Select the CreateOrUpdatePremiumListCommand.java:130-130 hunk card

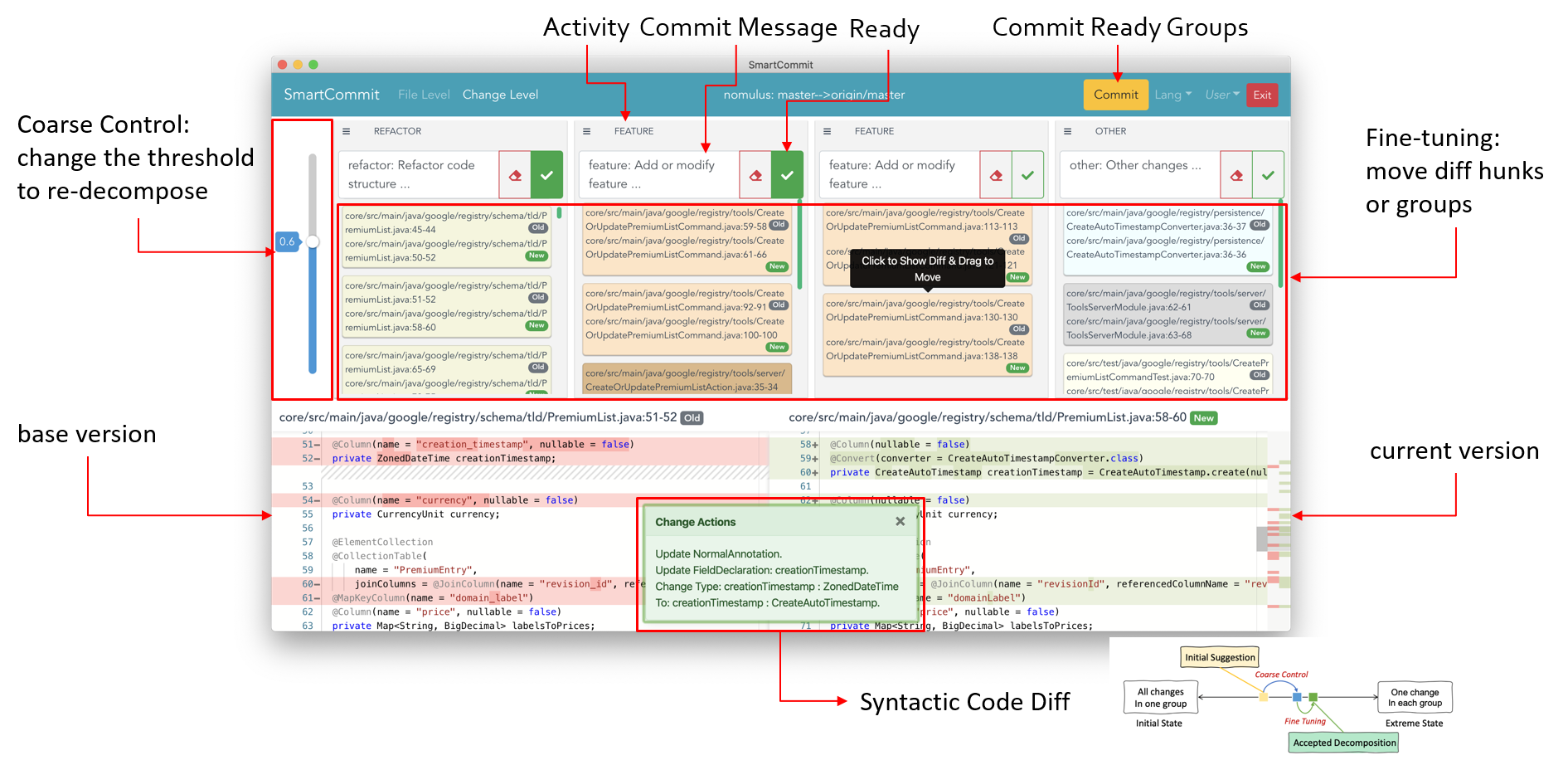point(927,335)
